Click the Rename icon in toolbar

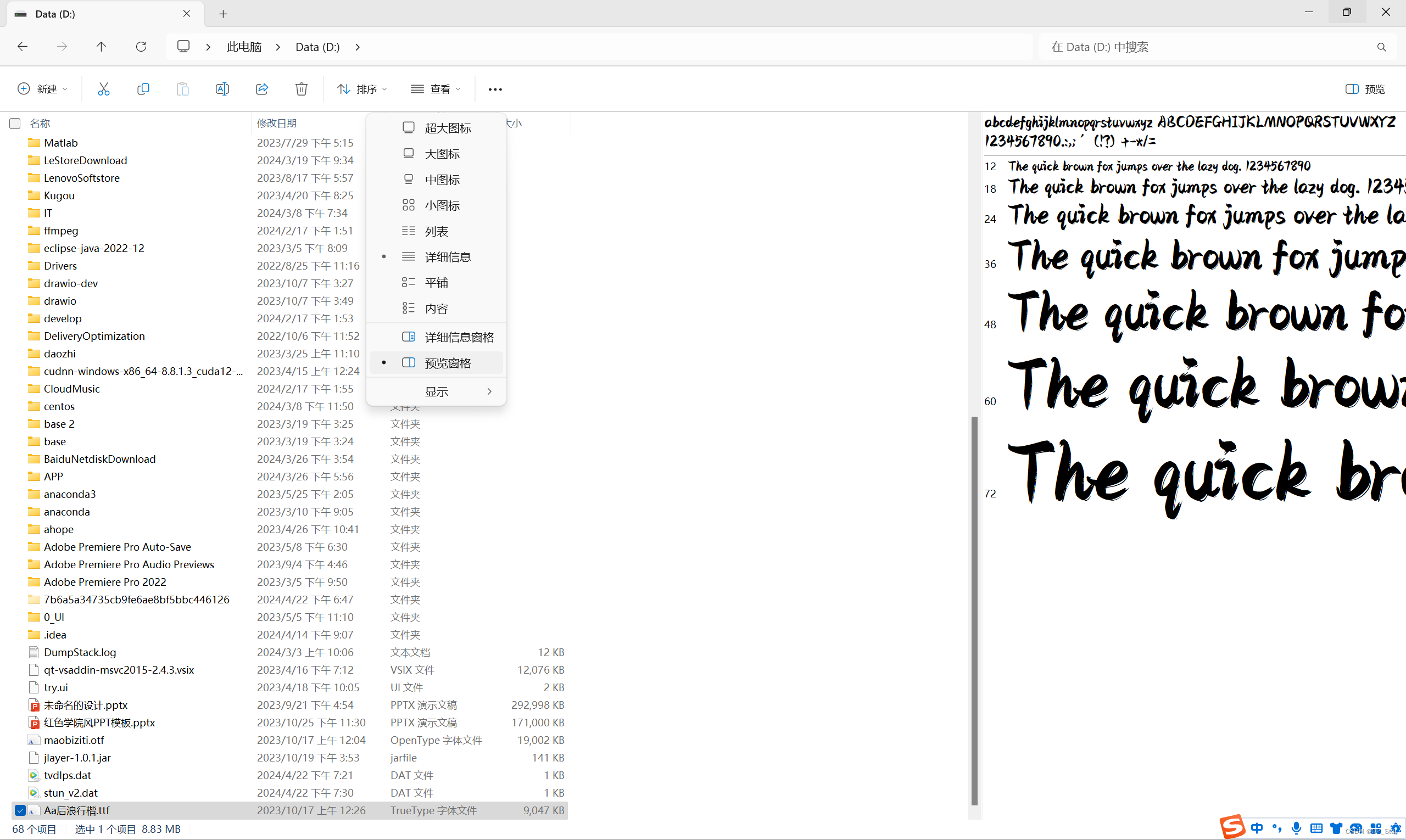tap(222, 89)
